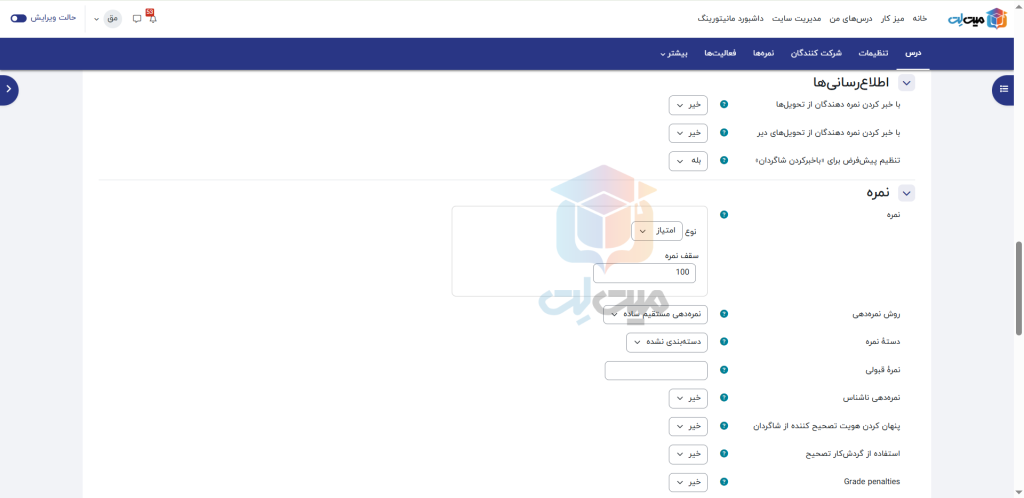Go to میز کار in top navigation
1024x498 pixels.
tap(891, 18)
